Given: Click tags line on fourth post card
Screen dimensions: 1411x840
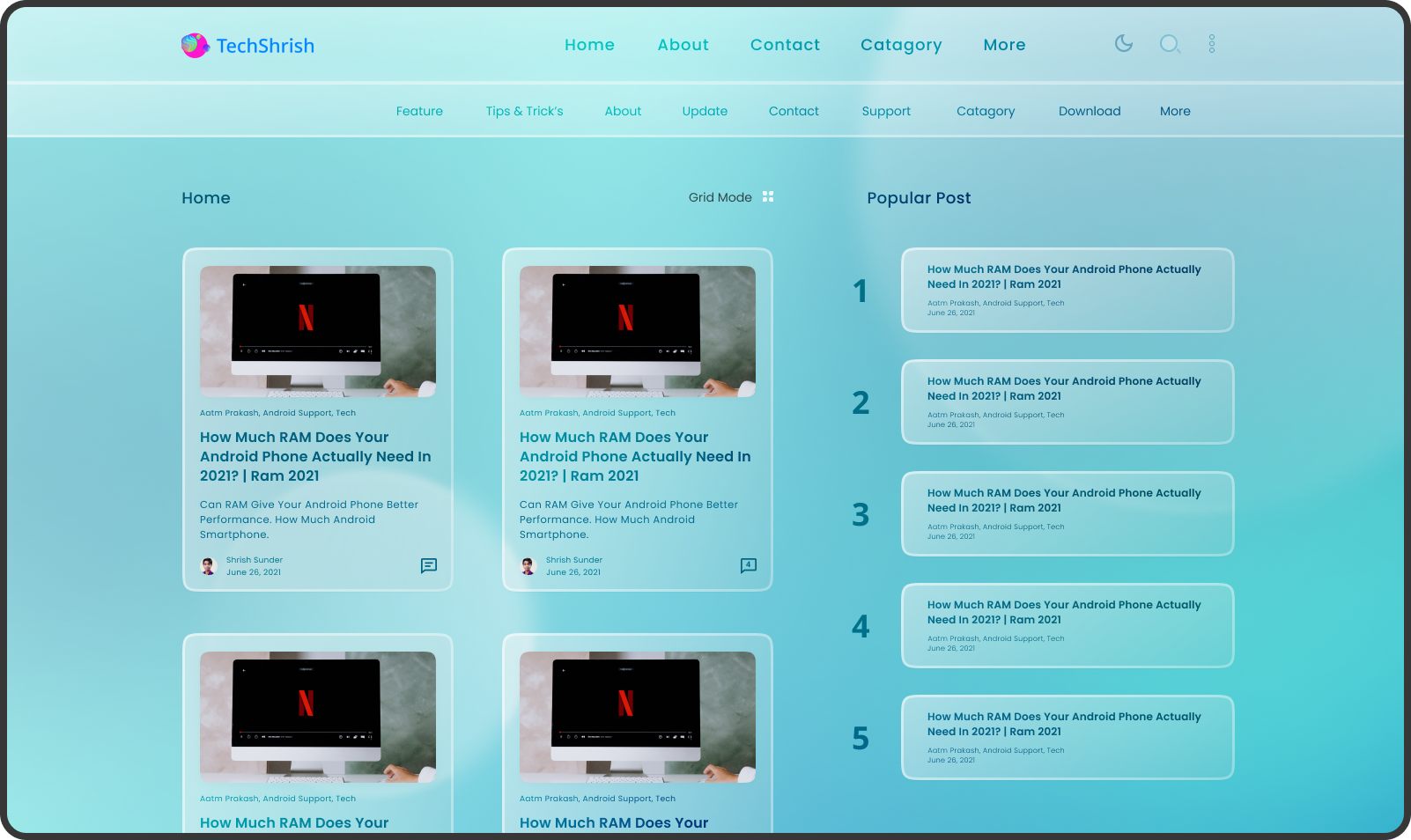Looking at the screenshot, I should coord(597,799).
